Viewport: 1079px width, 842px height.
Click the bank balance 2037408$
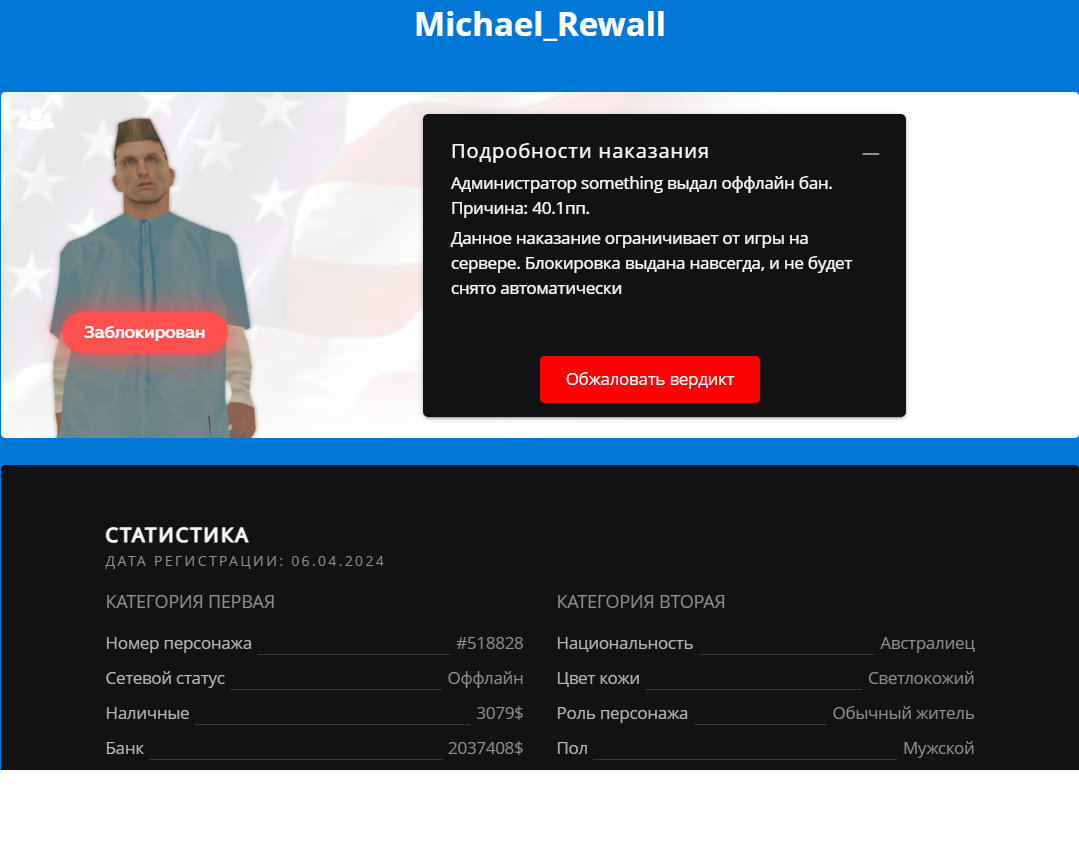coord(485,748)
